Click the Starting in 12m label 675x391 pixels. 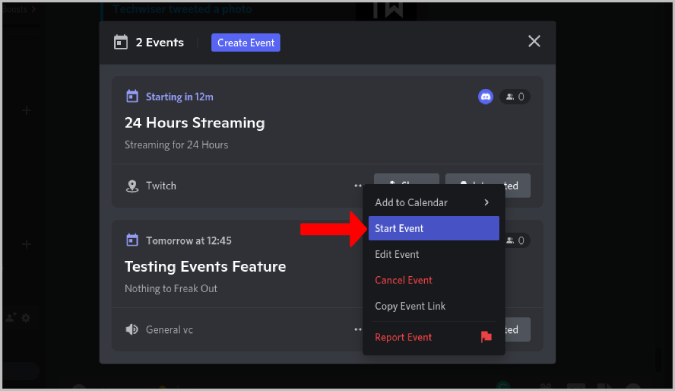(x=180, y=97)
